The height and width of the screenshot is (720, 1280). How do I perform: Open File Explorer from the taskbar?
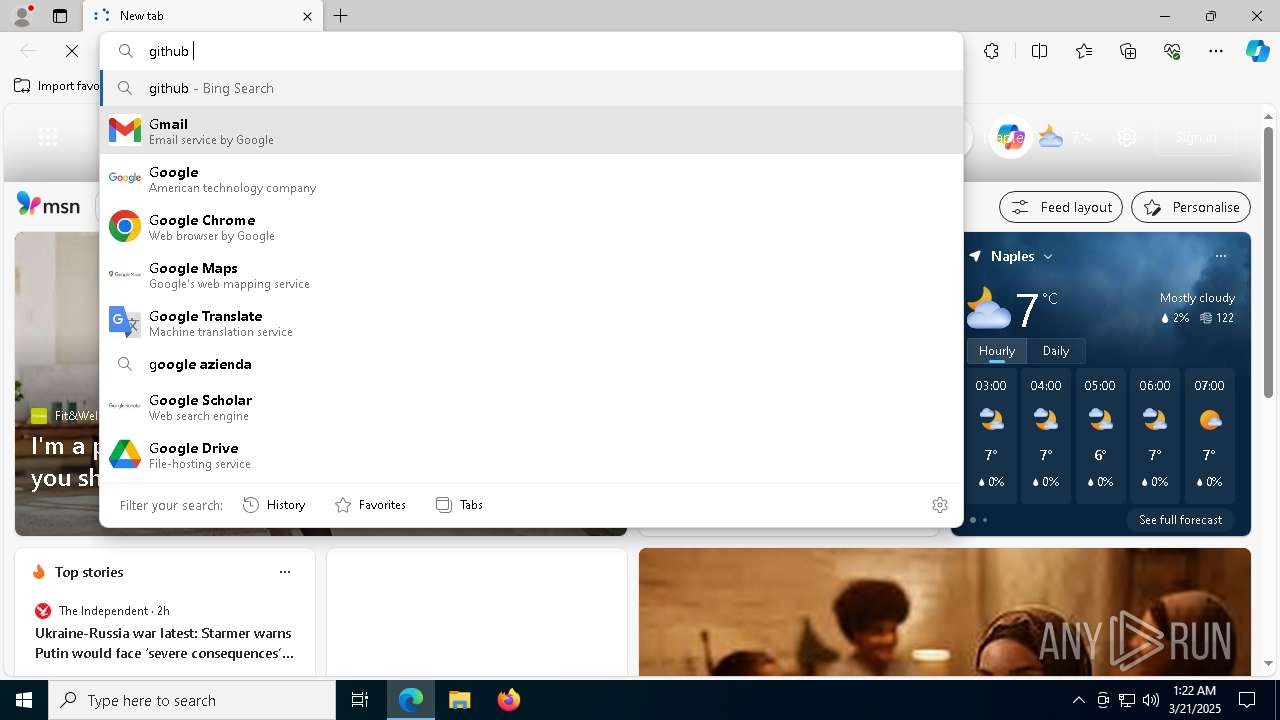tap(459, 700)
